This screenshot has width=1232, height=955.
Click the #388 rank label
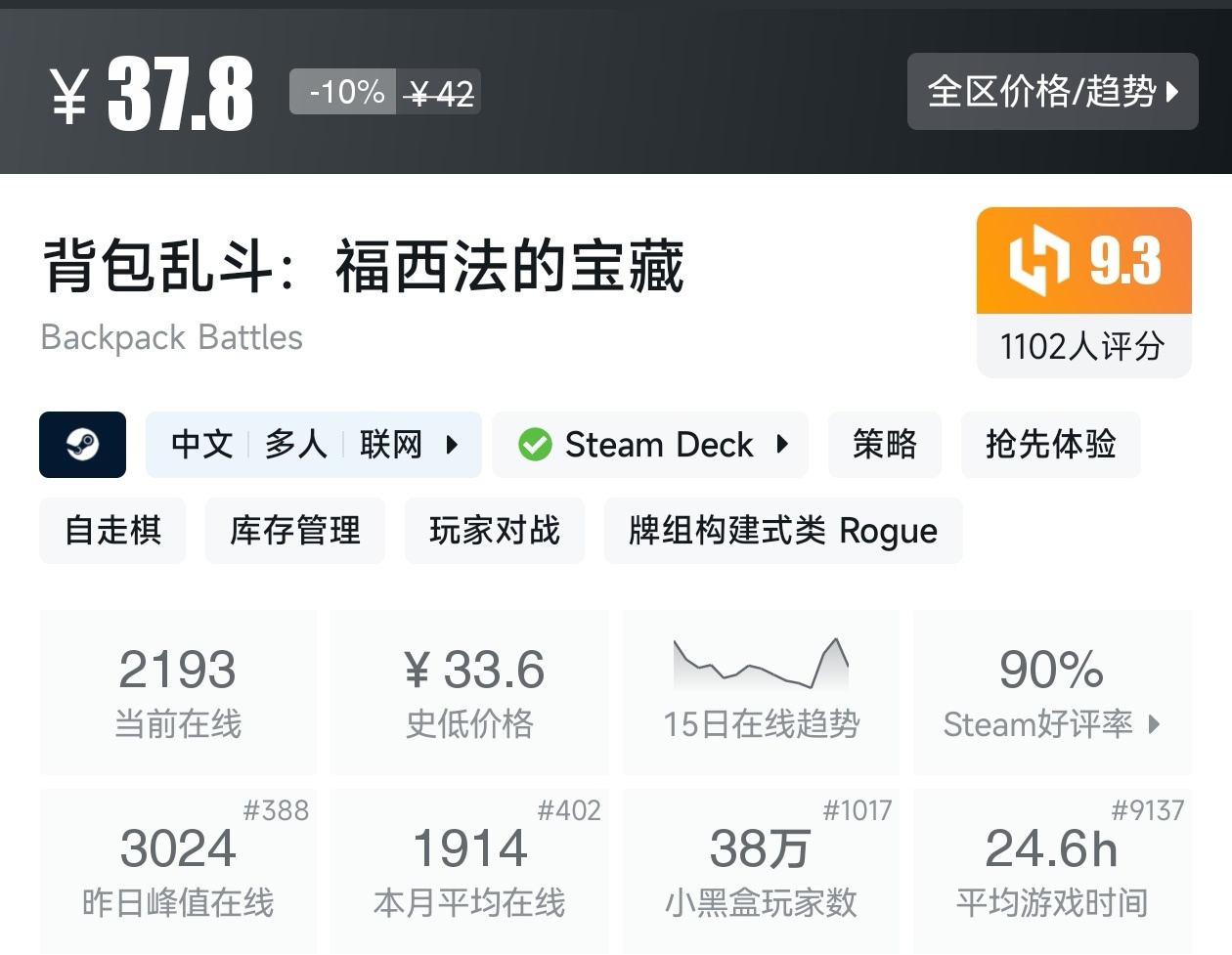(276, 810)
